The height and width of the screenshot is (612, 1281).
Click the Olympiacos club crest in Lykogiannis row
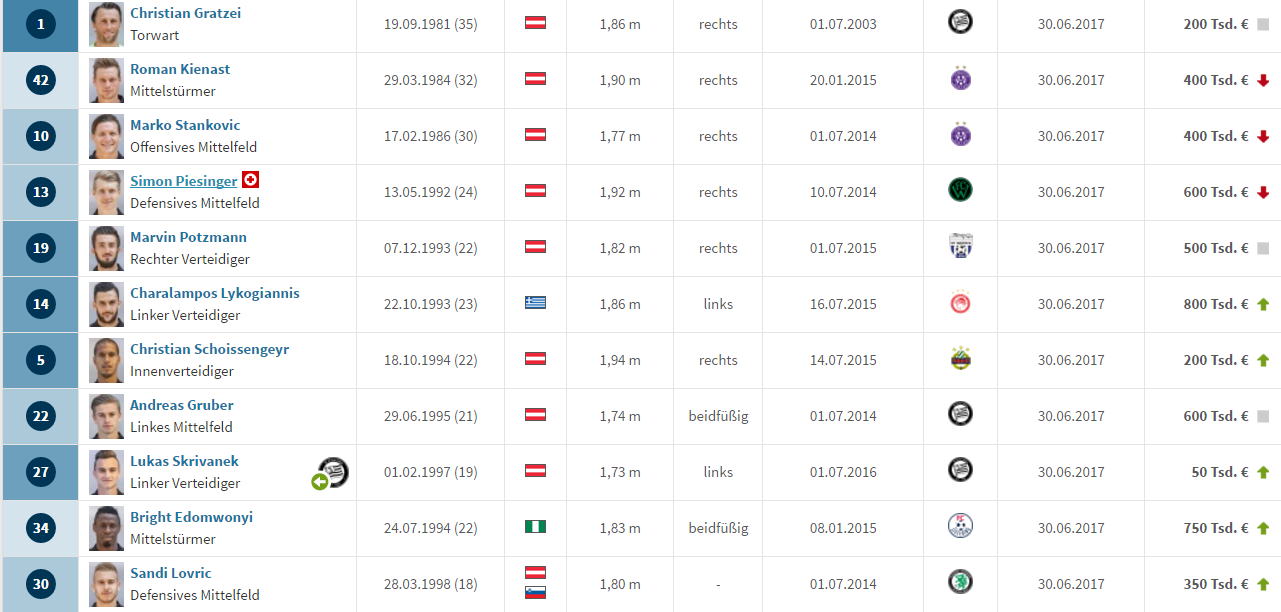(960, 304)
